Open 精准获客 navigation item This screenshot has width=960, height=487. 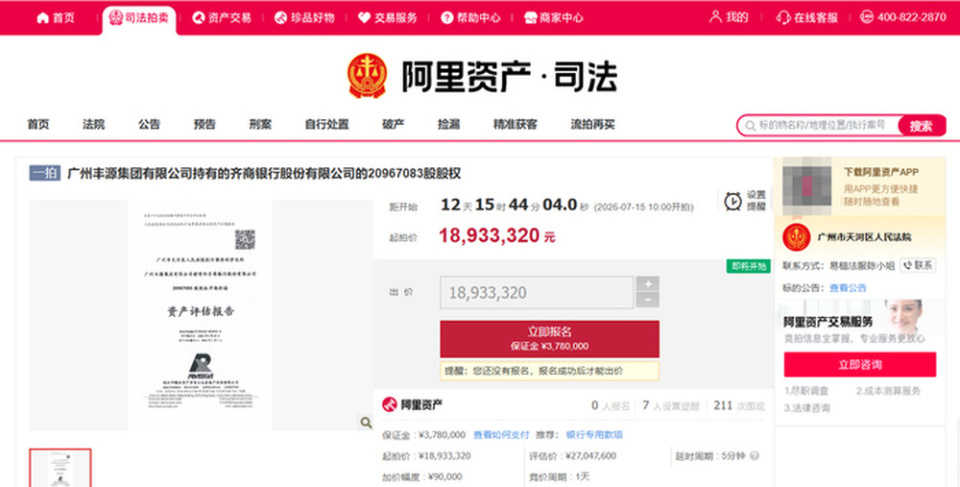click(x=516, y=124)
